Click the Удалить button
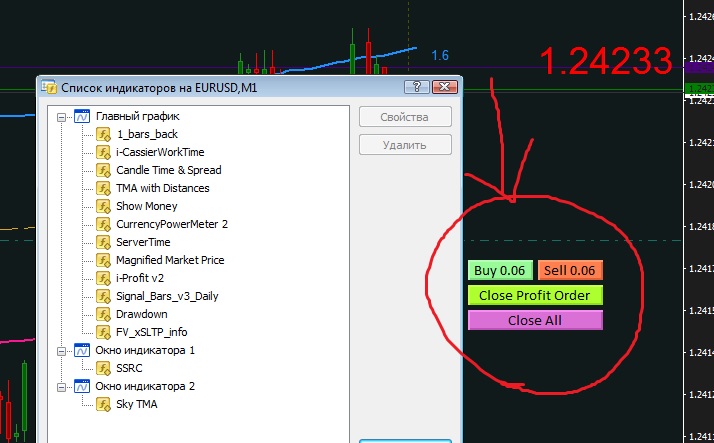Screen dimensions: 714x443 [x=405, y=145]
